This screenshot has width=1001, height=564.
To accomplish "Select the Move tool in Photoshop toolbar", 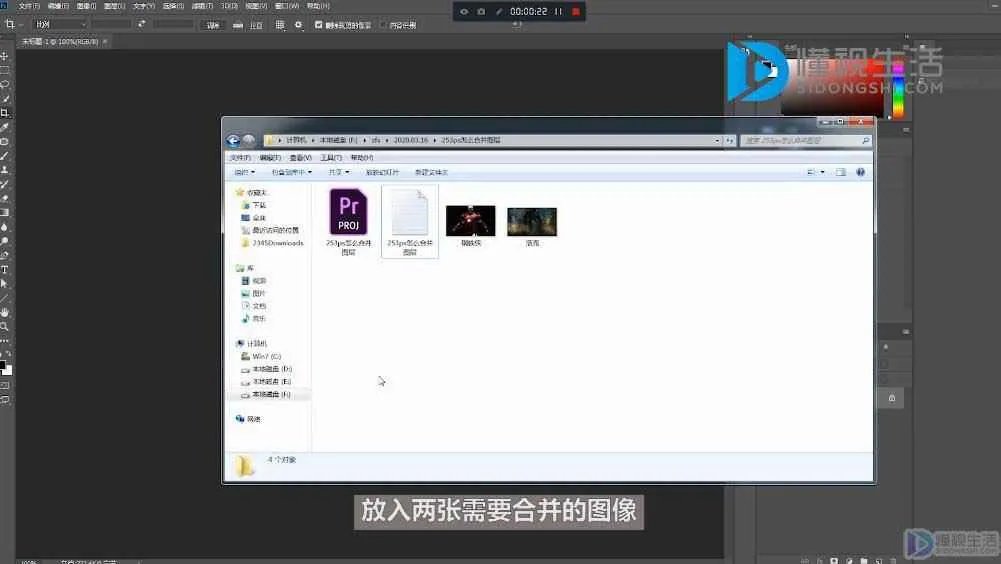I will click(x=4, y=56).
